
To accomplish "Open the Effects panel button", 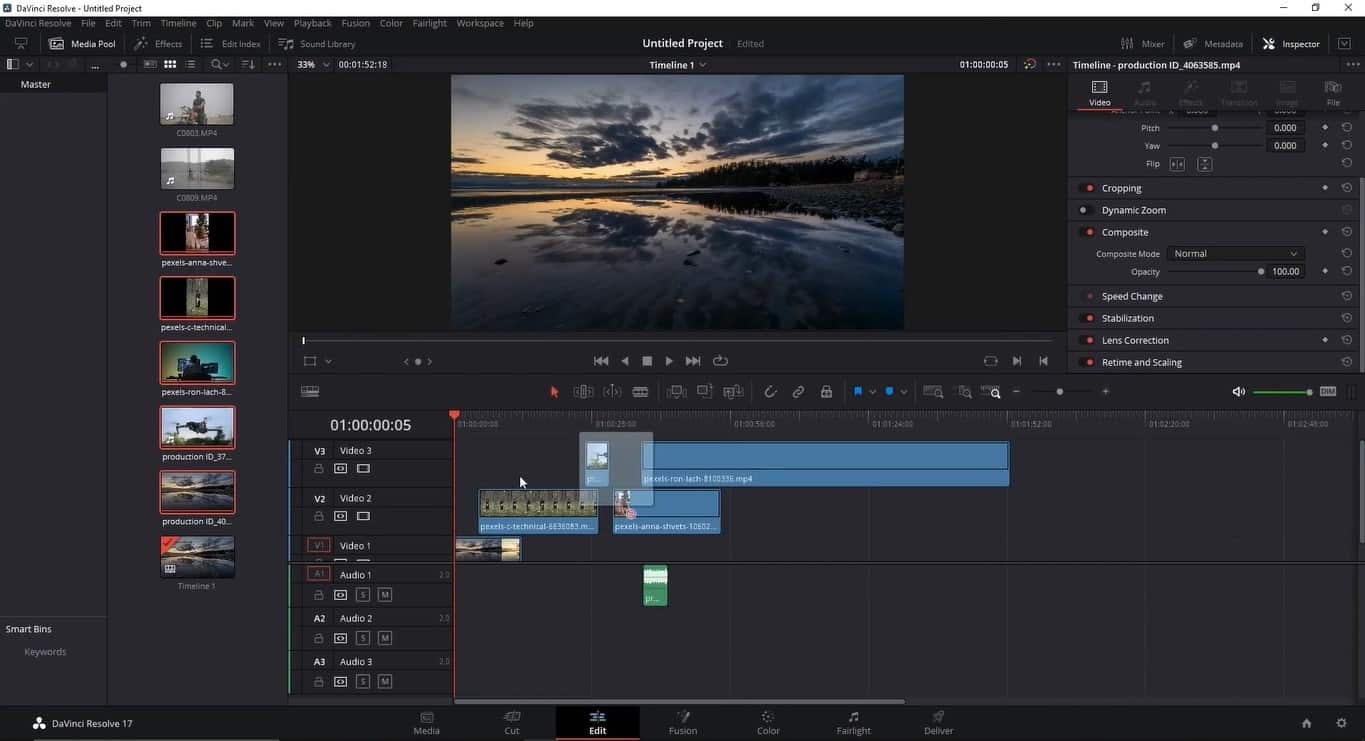I will tap(159, 44).
